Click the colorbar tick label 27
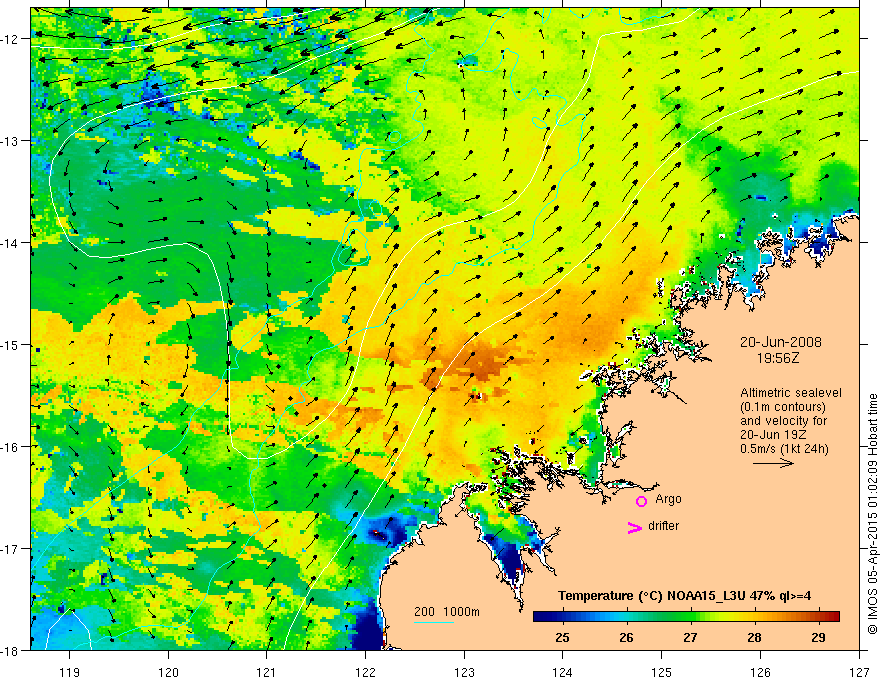Image resolution: width=880 pixels, height=680 pixels. 690,637
